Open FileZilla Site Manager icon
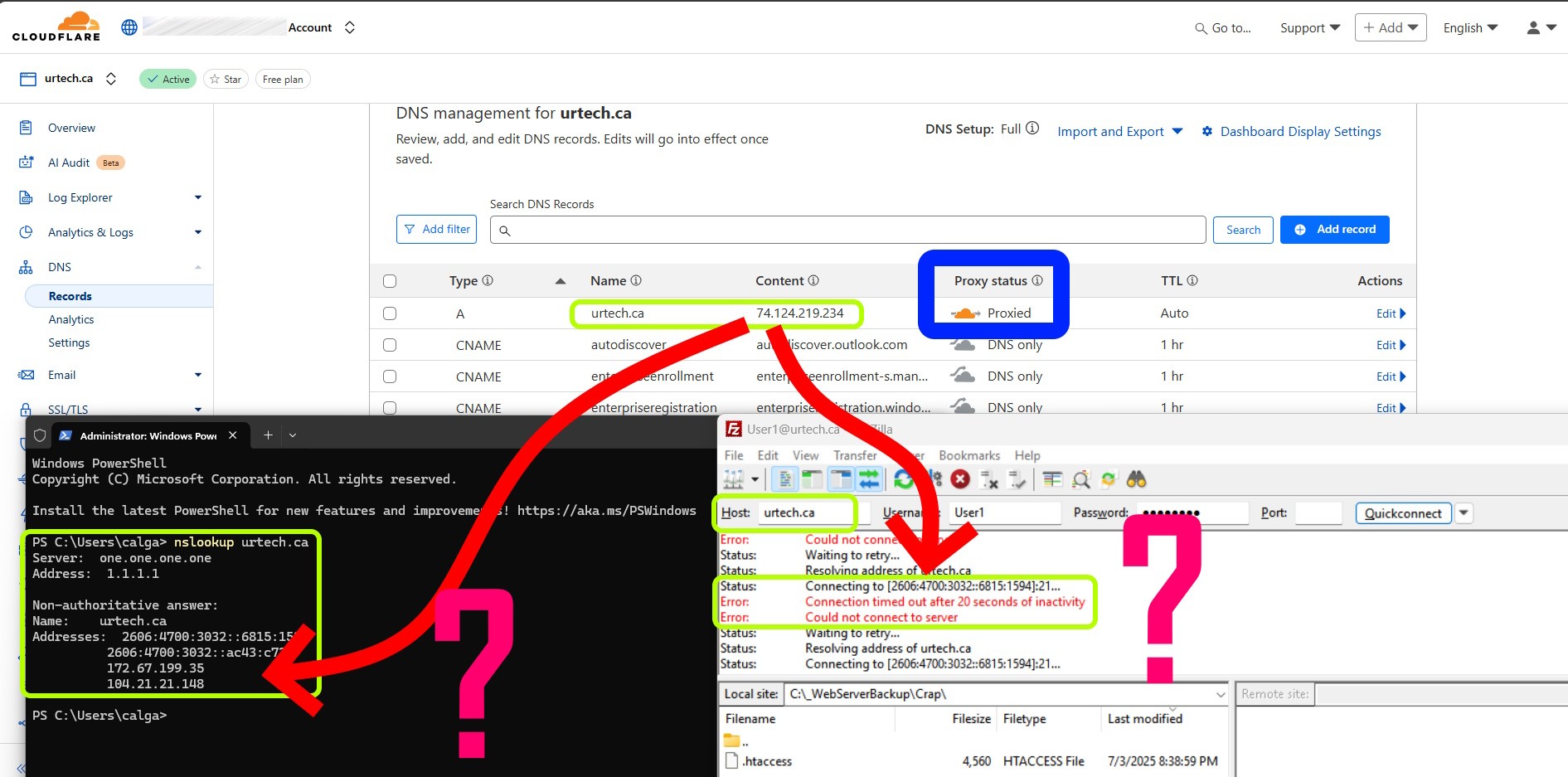The image size is (1568, 777). click(734, 479)
